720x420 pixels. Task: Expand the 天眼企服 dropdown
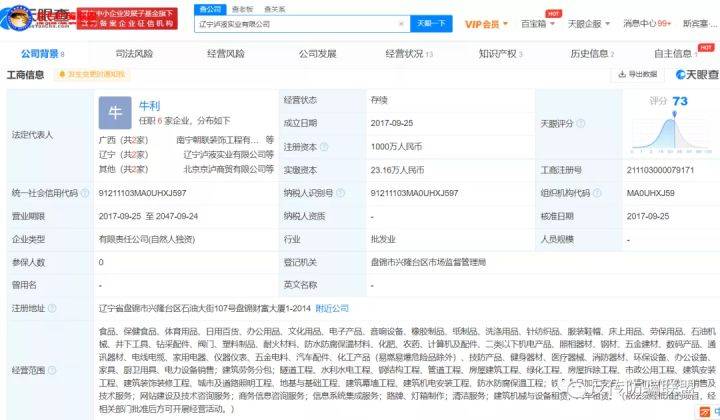pos(592,22)
